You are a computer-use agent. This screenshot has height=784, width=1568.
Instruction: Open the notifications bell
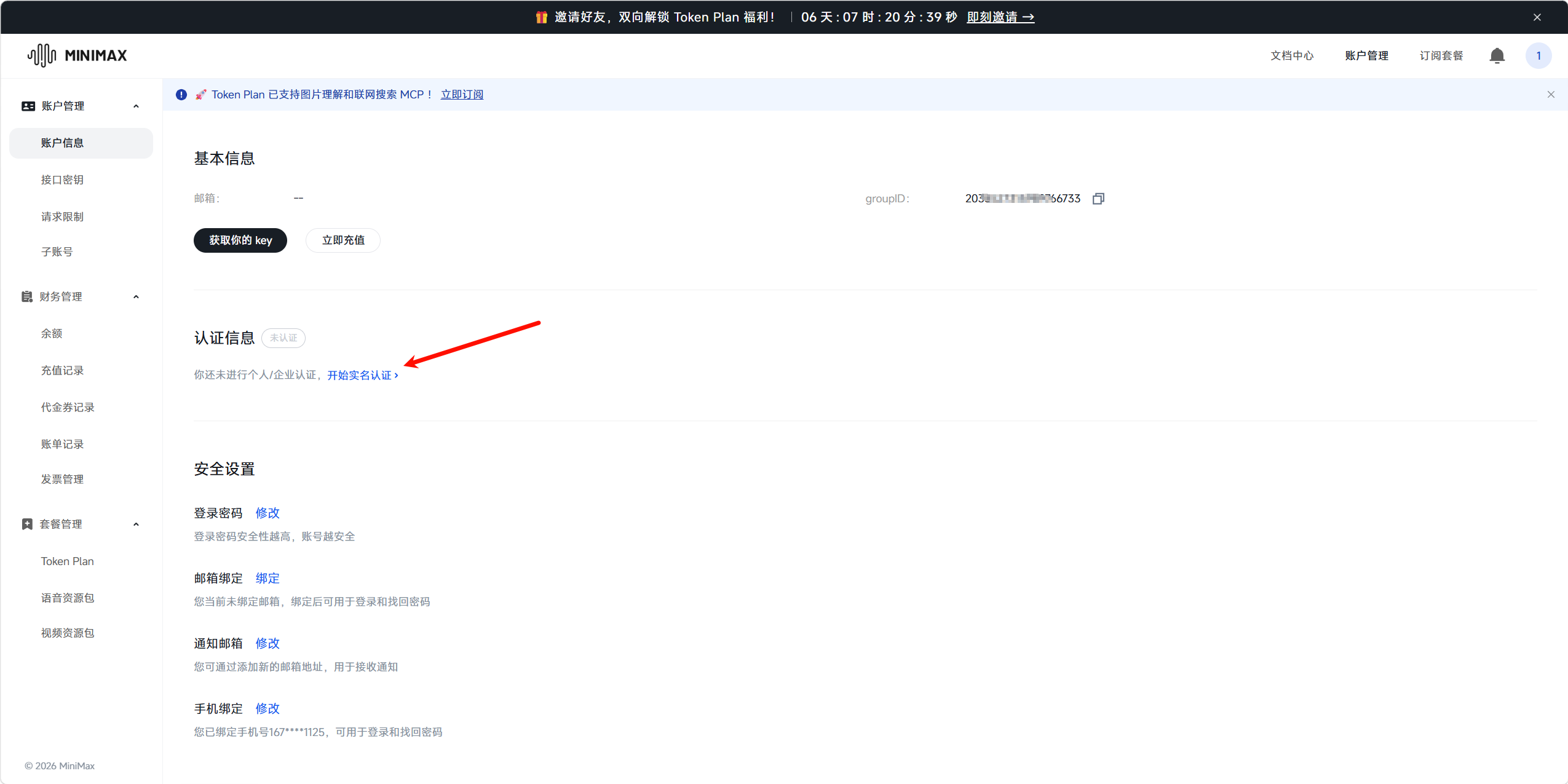point(1497,56)
